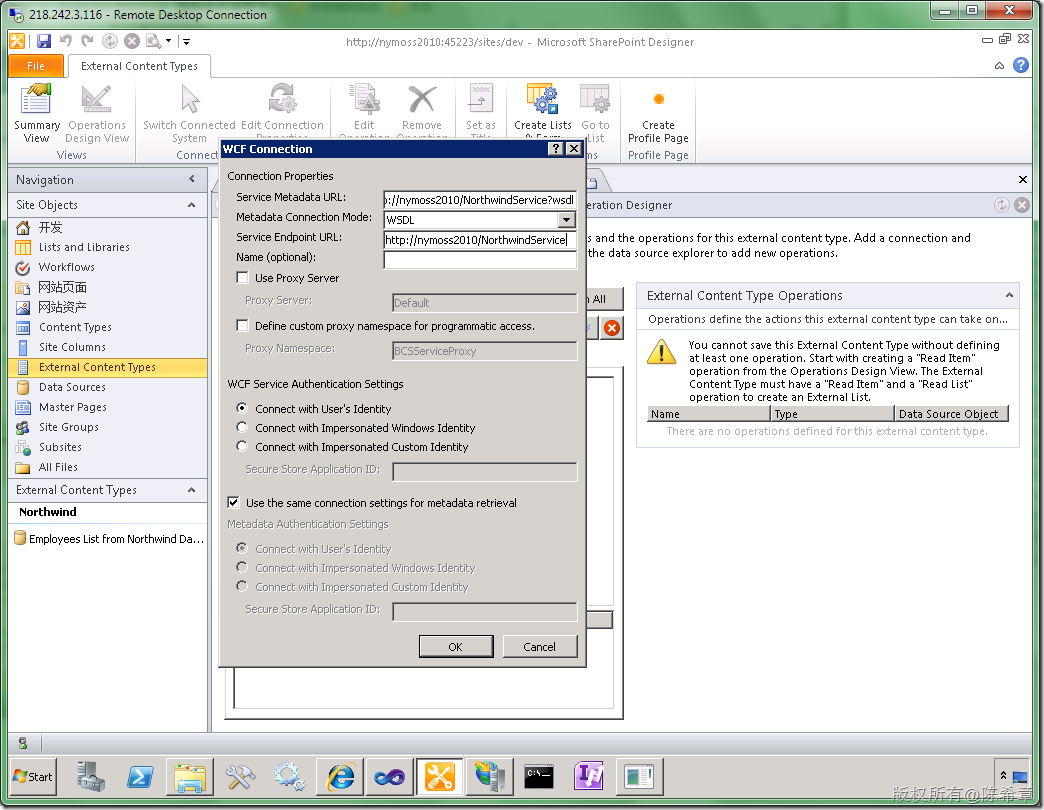Select Connect with User's Identity radio
This screenshot has width=1044, height=810.
click(x=242, y=408)
